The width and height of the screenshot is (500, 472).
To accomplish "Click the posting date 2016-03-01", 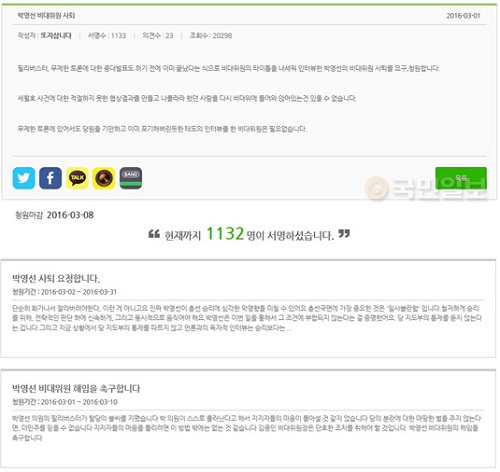I will (463, 15).
